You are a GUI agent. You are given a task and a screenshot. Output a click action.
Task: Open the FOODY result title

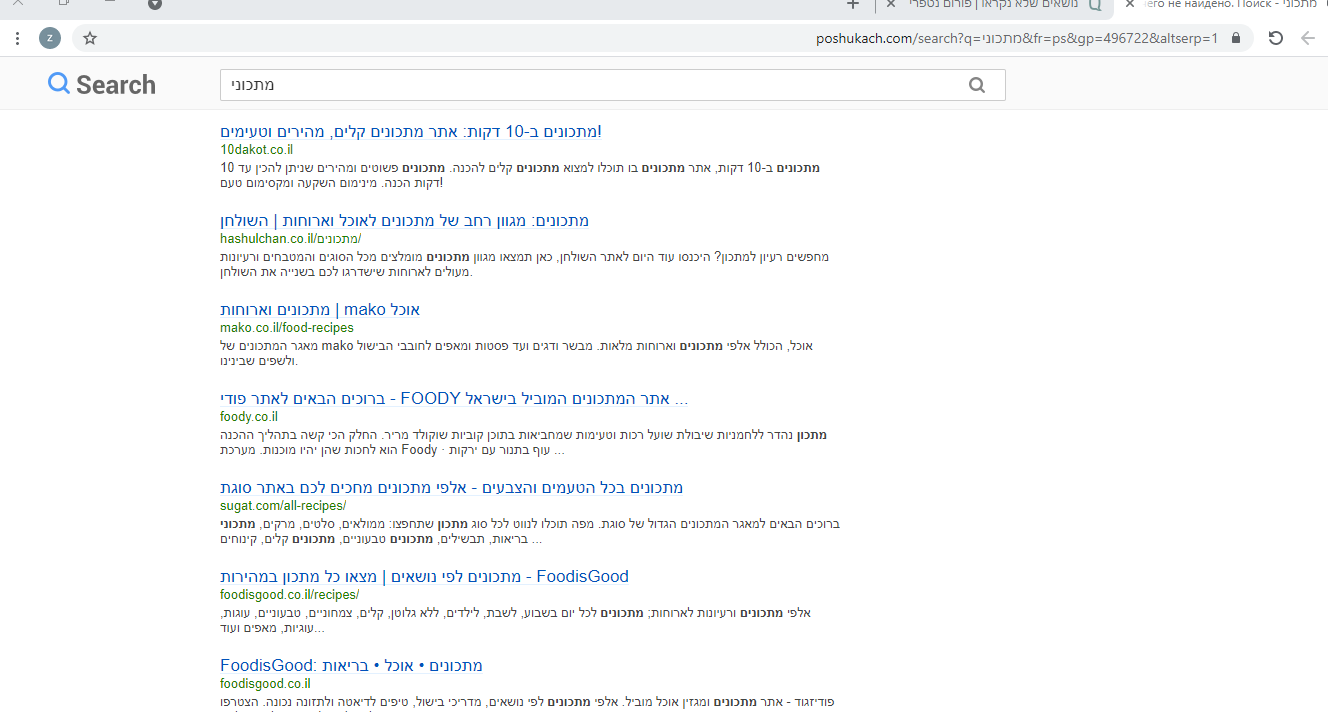(x=454, y=399)
